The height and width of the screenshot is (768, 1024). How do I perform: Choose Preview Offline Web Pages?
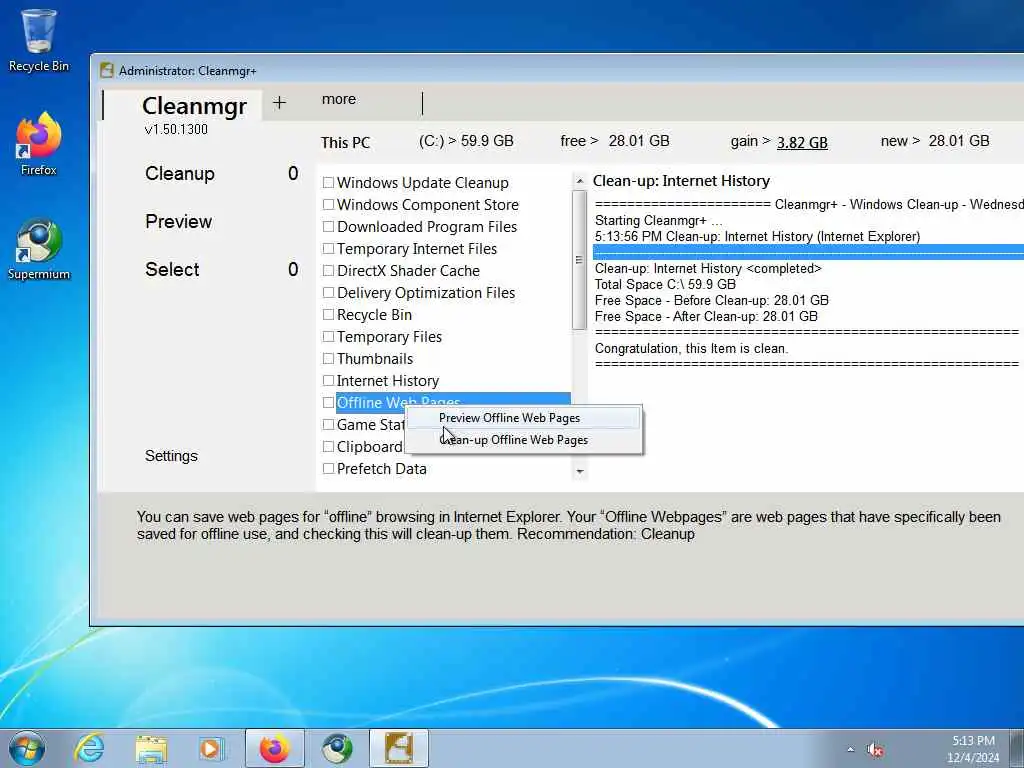(x=524, y=418)
